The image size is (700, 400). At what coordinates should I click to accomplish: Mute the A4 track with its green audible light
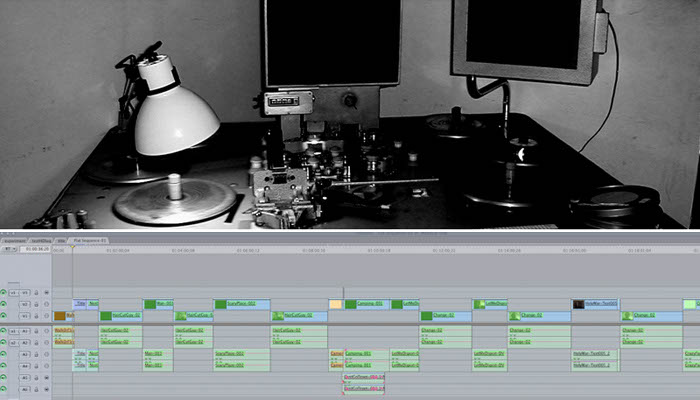(3, 366)
